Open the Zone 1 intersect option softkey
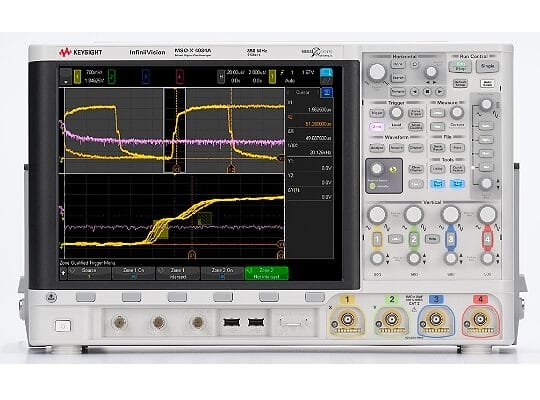540x400 pixels. pos(178,273)
